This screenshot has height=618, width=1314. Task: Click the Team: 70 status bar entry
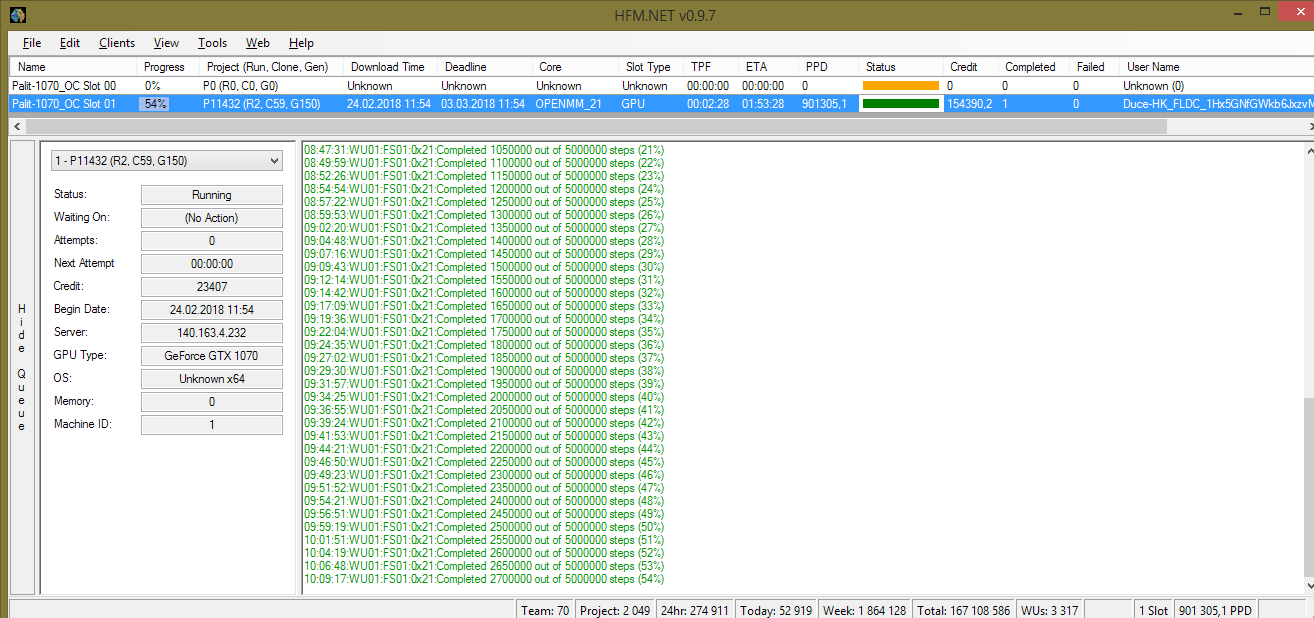pos(545,610)
